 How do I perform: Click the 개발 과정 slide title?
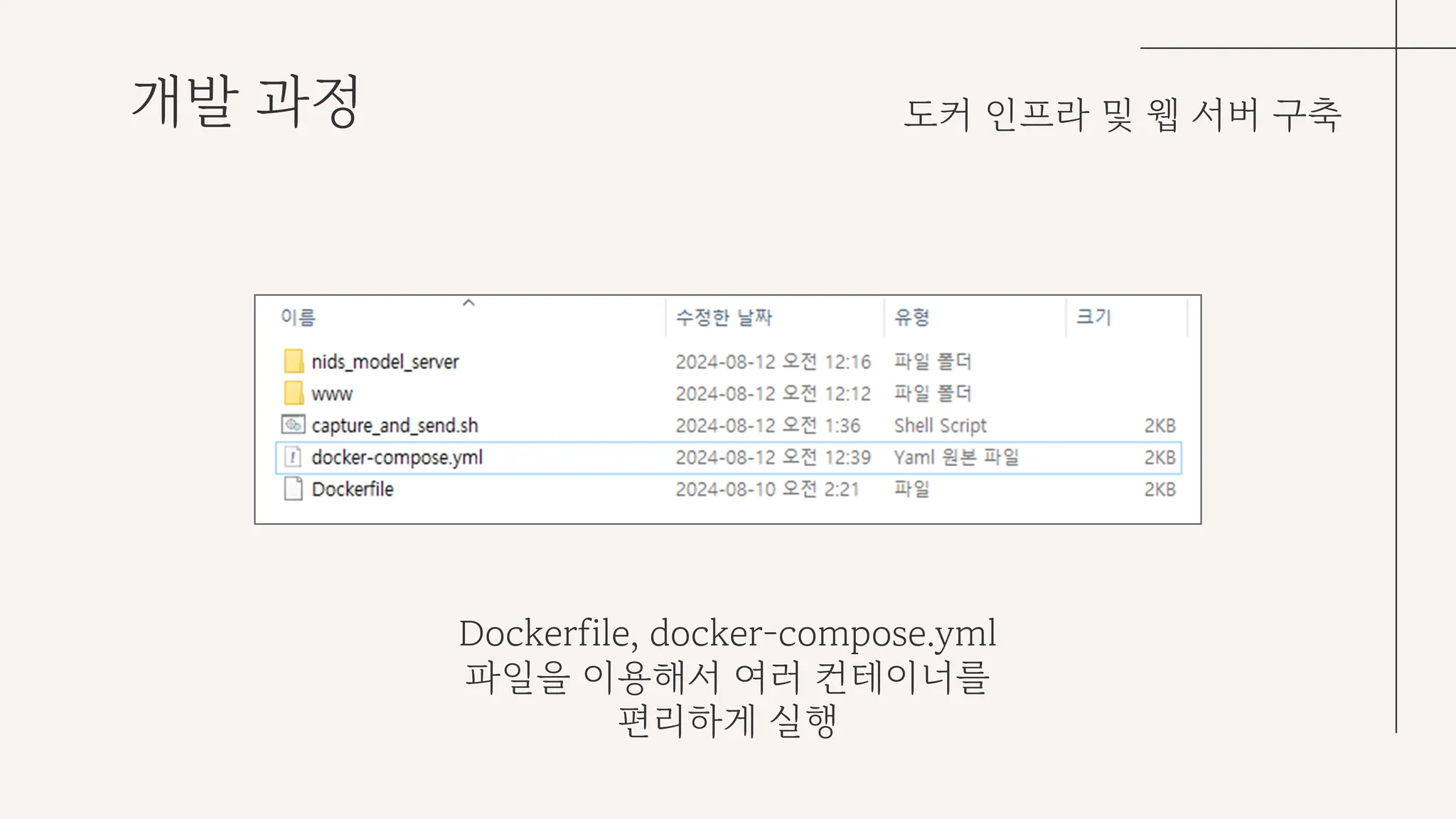point(246,102)
